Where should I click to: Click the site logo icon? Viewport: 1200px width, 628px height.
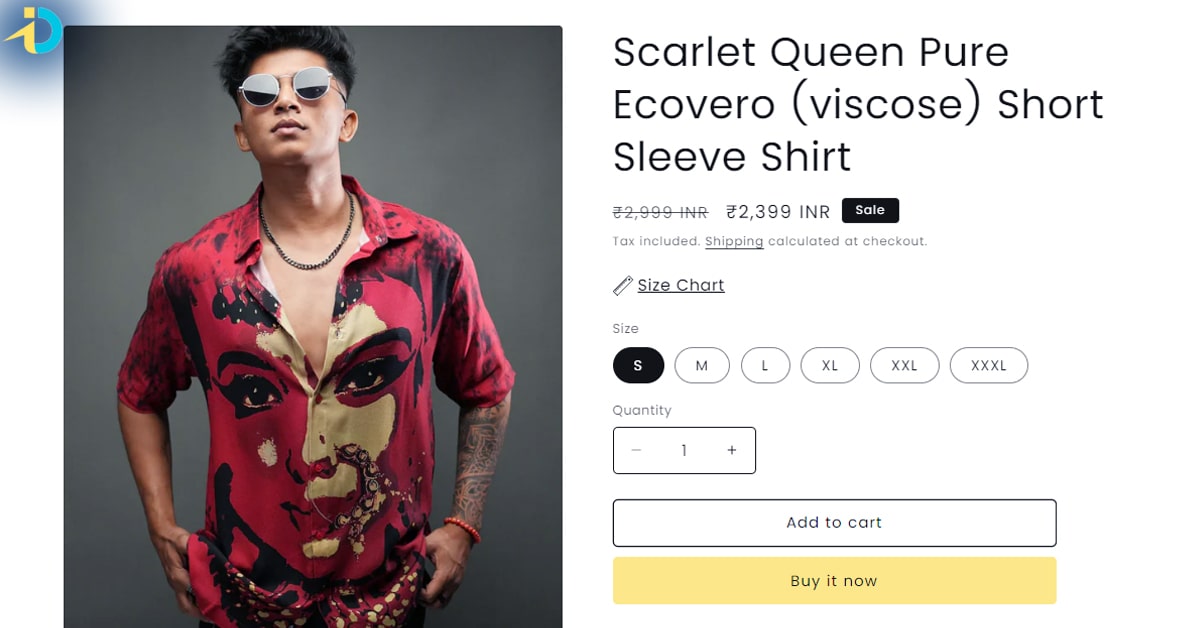click(34, 31)
